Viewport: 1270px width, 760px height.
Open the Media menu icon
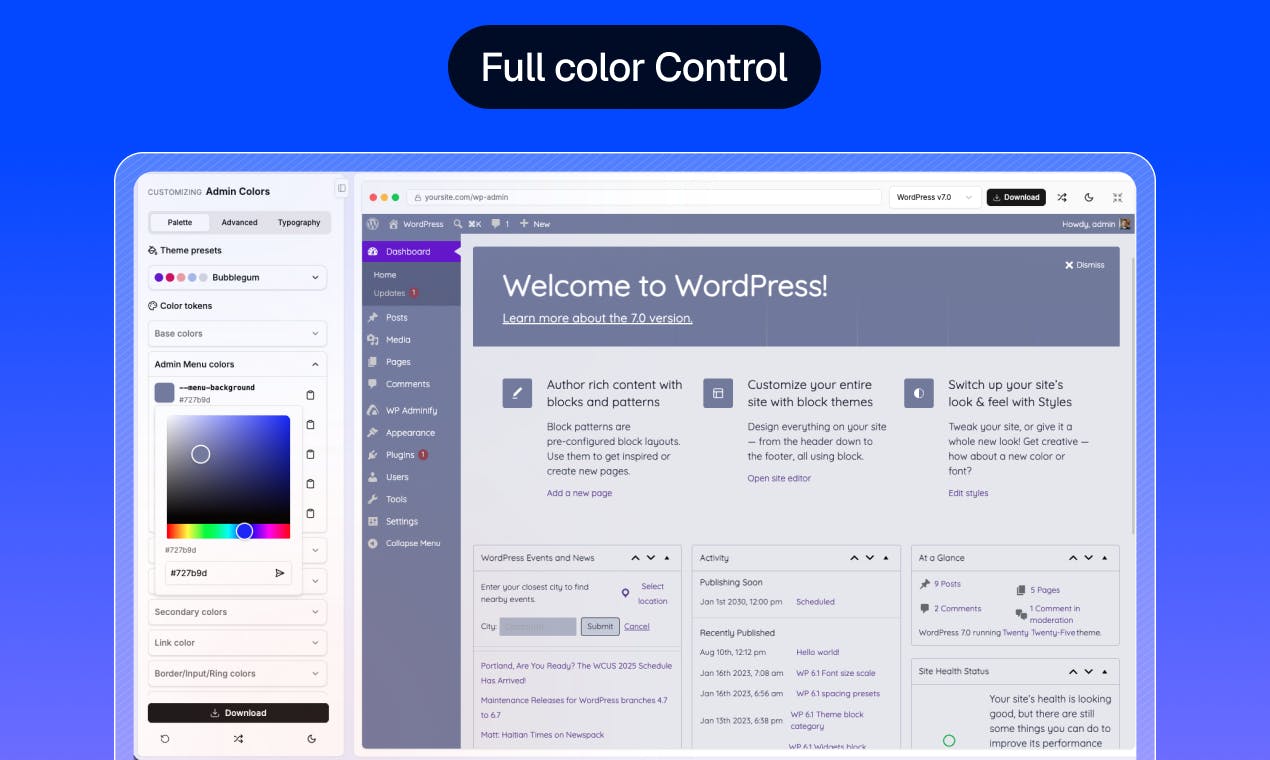click(x=373, y=340)
